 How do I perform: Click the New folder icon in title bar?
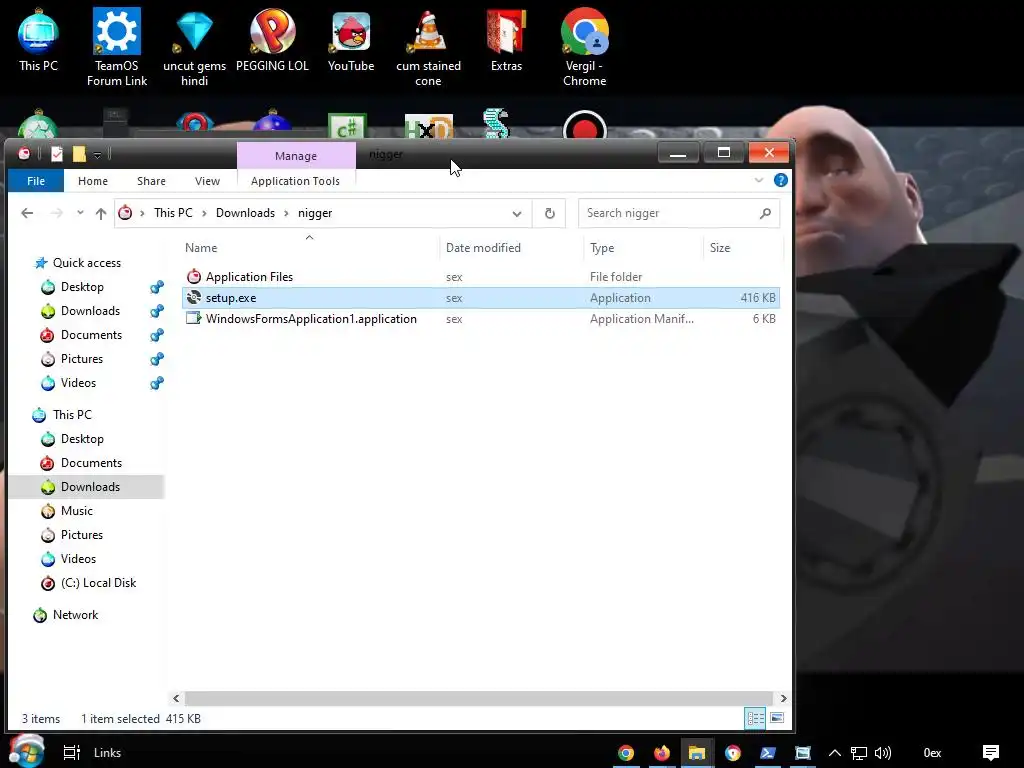point(79,154)
